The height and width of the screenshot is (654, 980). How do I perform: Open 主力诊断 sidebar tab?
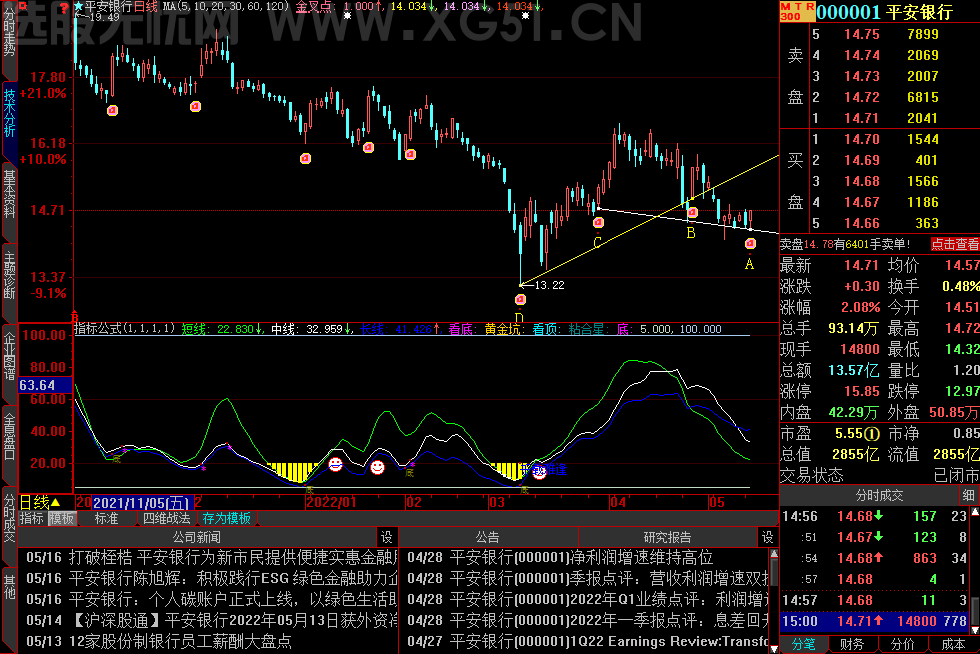point(9,275)
